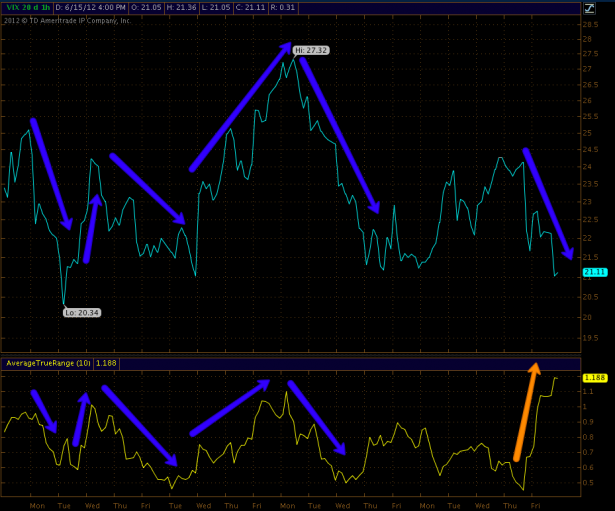Viewport: 615px width, 511px height.
Task: Click the C: 21.11 close value in header
Action: click(256, 8)
